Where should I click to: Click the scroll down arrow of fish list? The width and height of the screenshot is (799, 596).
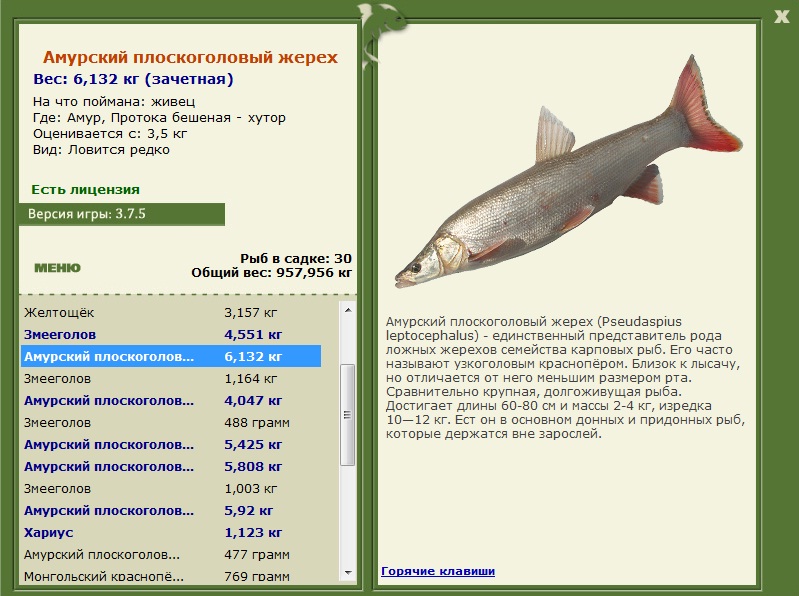348,573
